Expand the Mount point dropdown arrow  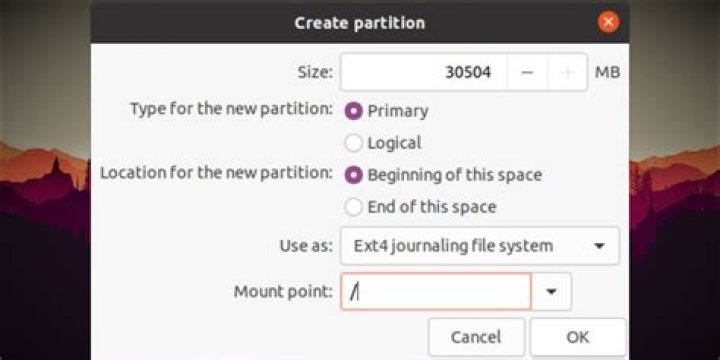pyautogui.click(x=551, y=292)
